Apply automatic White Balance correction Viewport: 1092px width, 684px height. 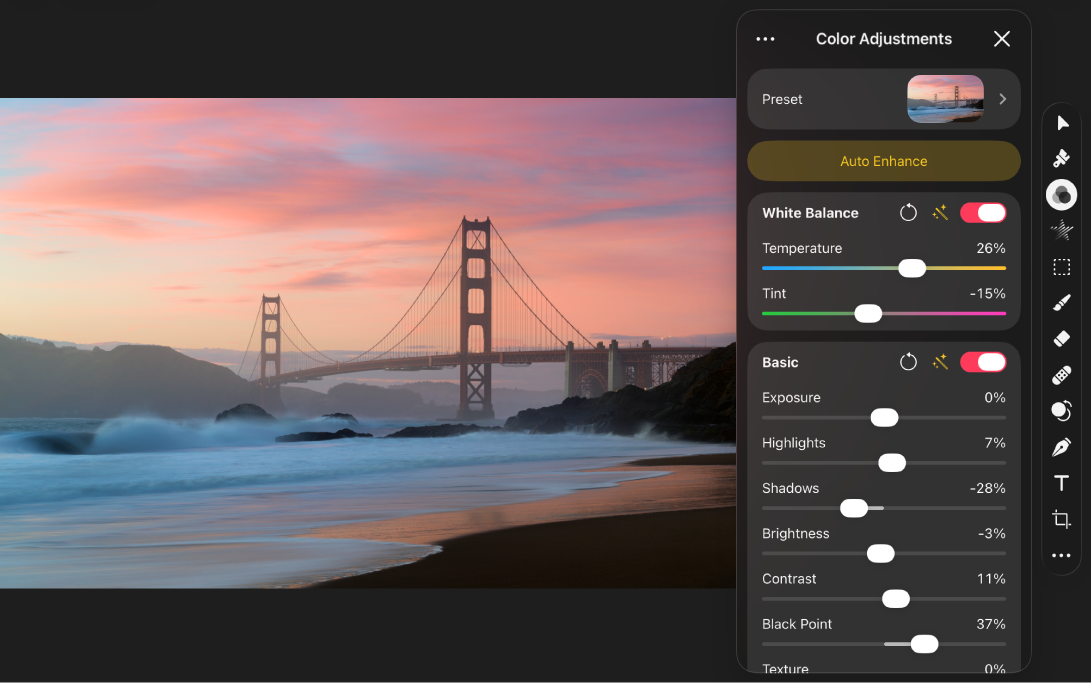coord(940,212)
